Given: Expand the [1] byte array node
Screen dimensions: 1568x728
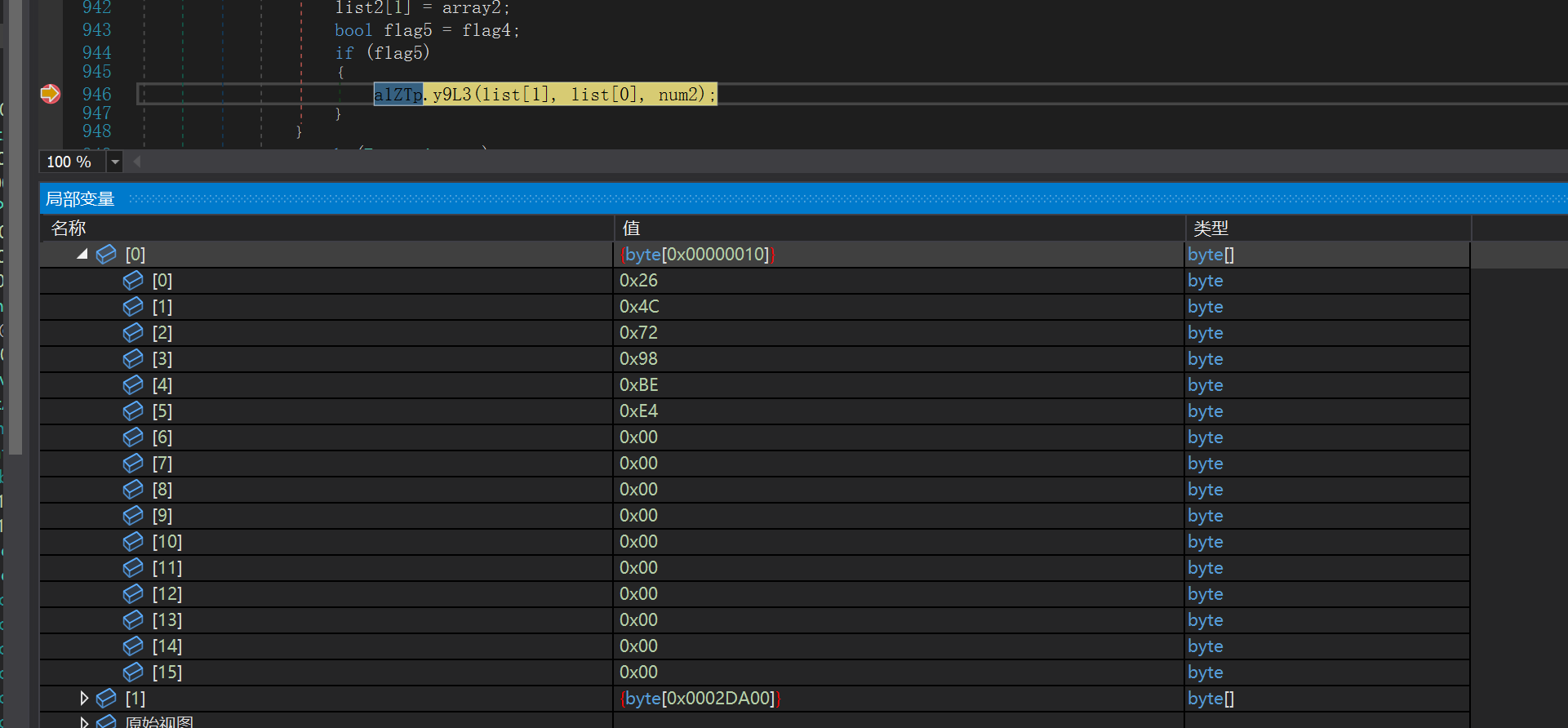Looking at the screenshot, I should click(x=83, y=698).
